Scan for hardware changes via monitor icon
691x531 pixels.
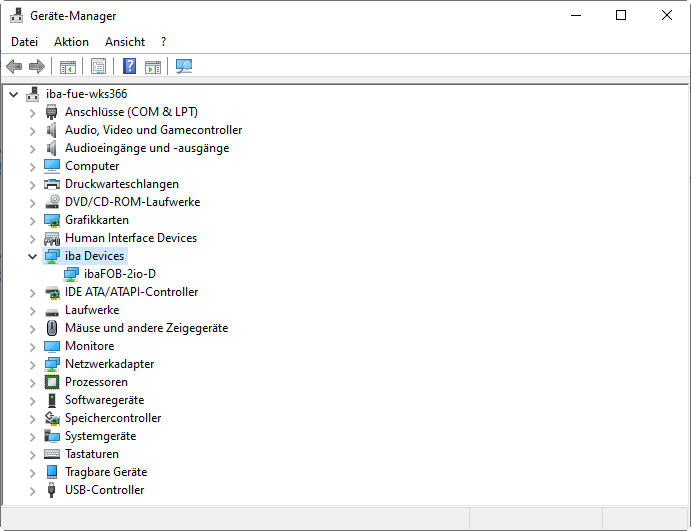184,67
